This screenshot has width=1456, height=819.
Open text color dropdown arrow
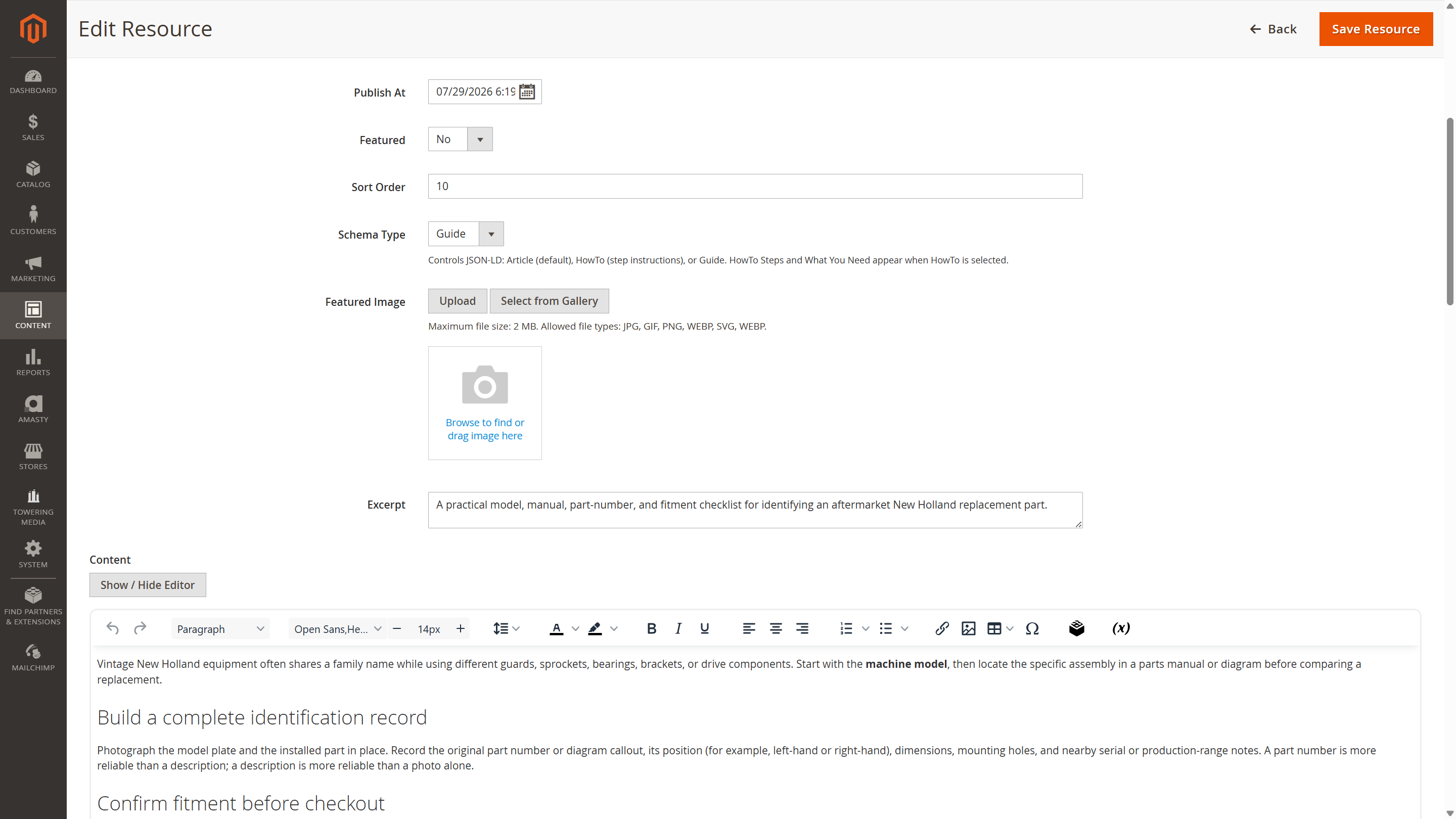point(575,628)
